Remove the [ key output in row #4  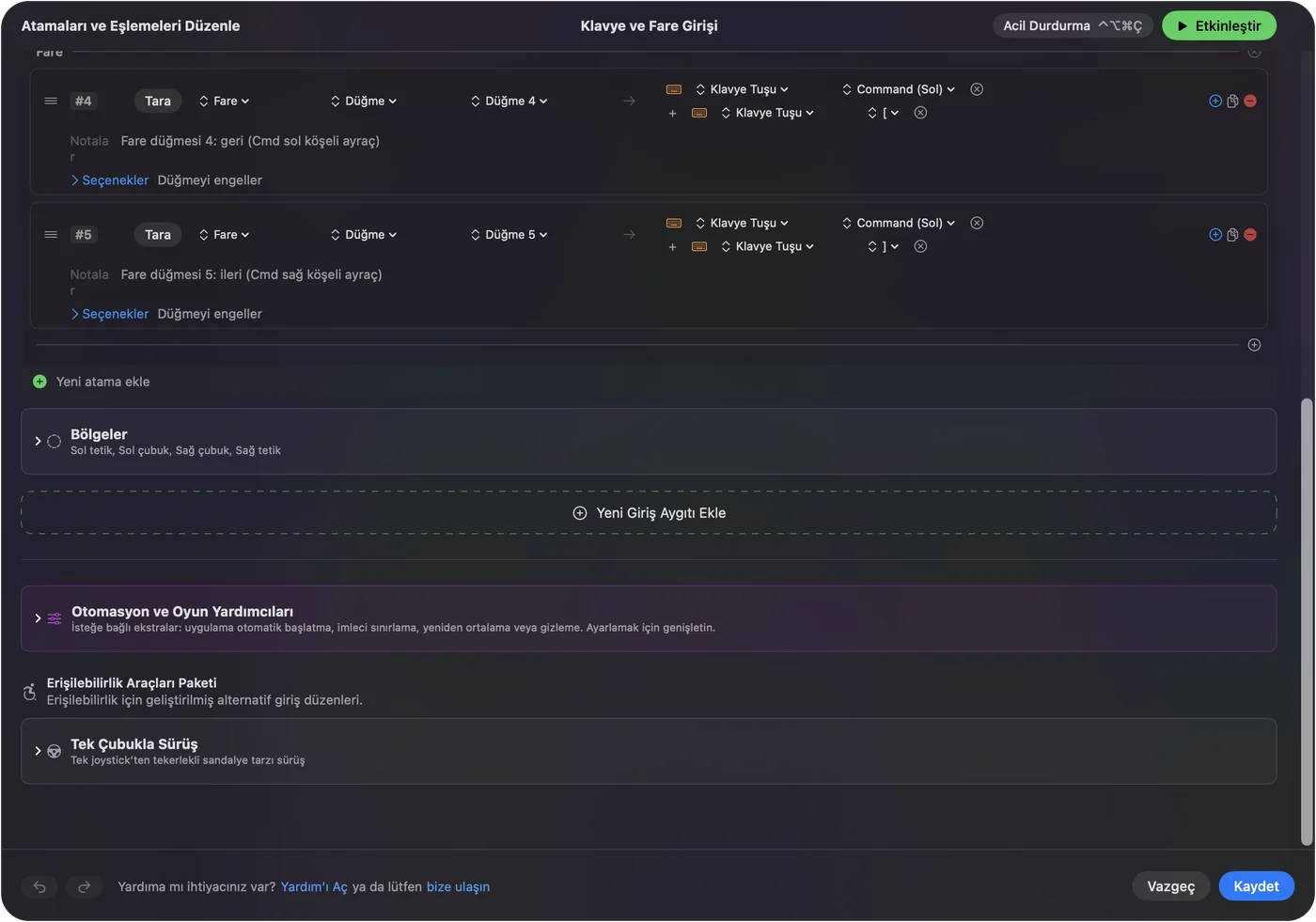920,113
